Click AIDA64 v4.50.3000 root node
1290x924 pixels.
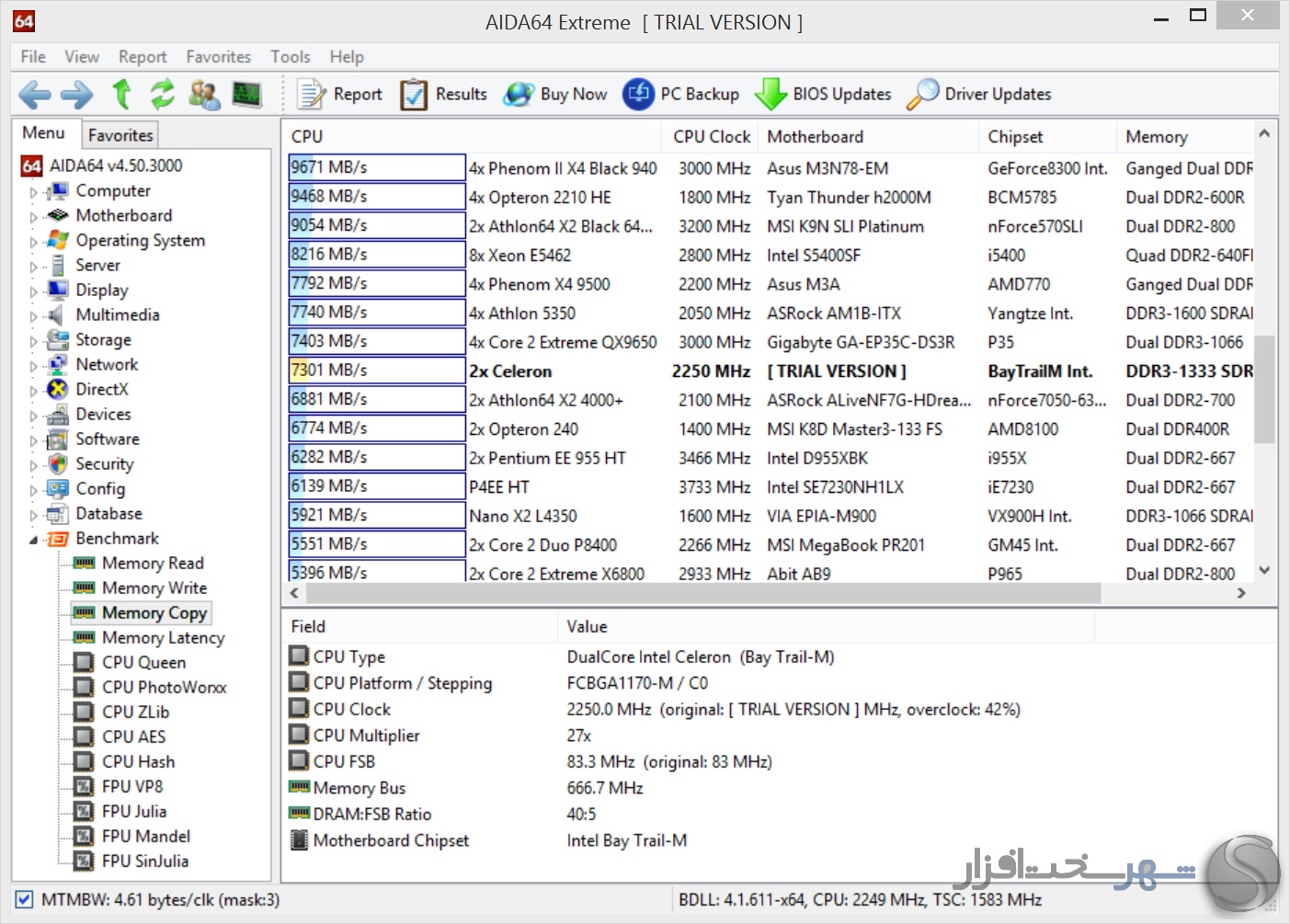pyautogui.click(x=116, y=165)
